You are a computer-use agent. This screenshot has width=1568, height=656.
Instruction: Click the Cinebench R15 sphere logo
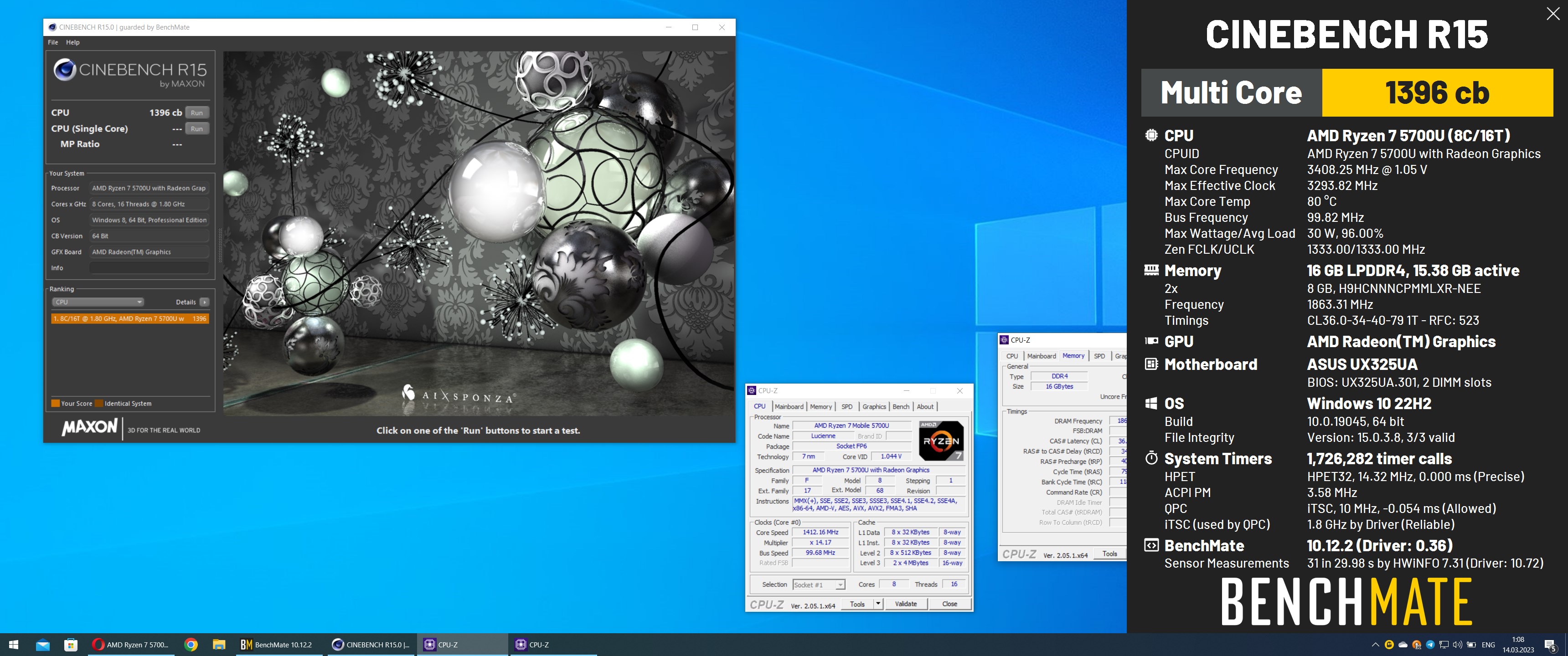(65, 70)
